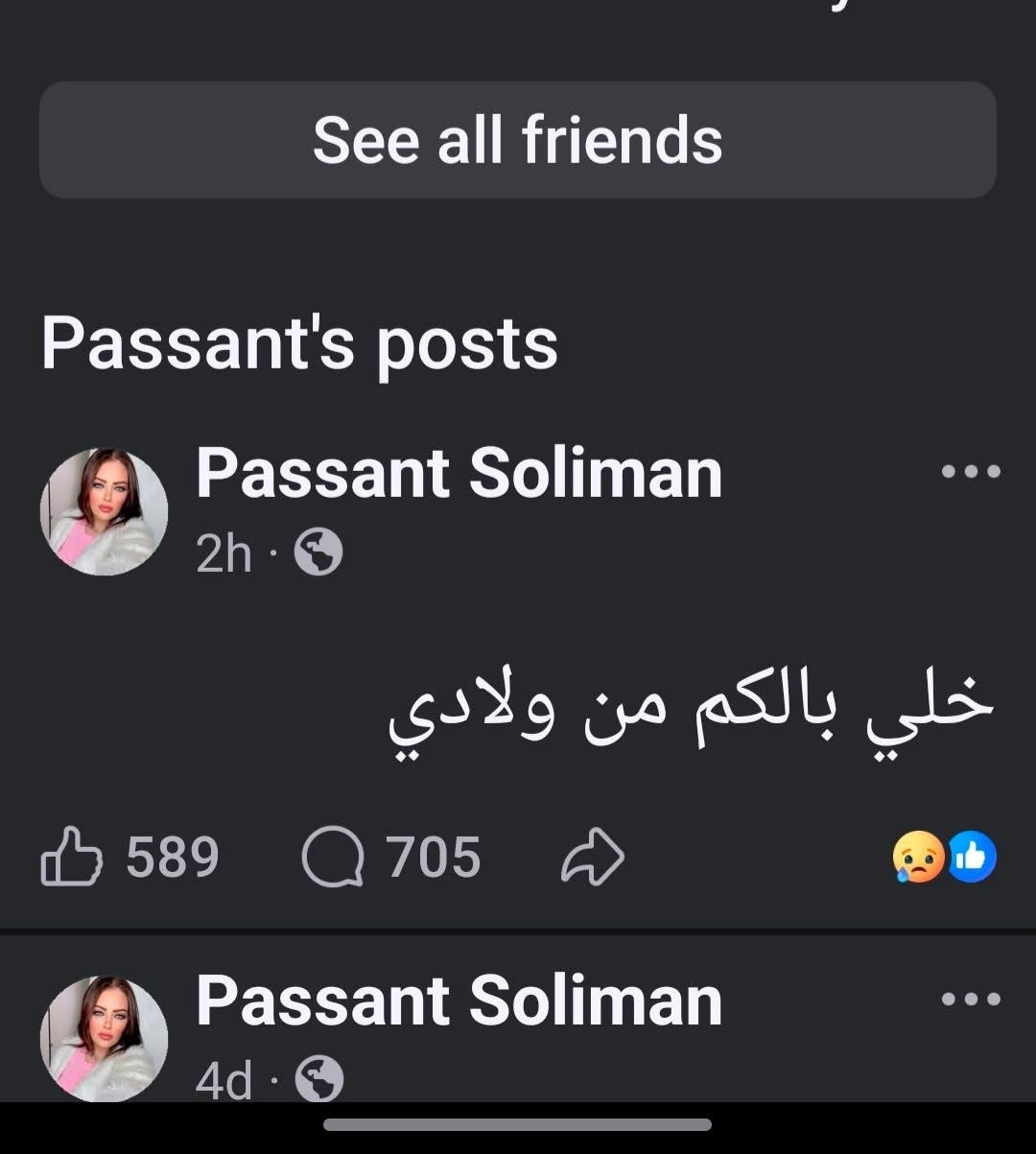Viewport: 1036px width, 1154px height.
Task: View the blue like reaction badge
Action: (972, 858)
